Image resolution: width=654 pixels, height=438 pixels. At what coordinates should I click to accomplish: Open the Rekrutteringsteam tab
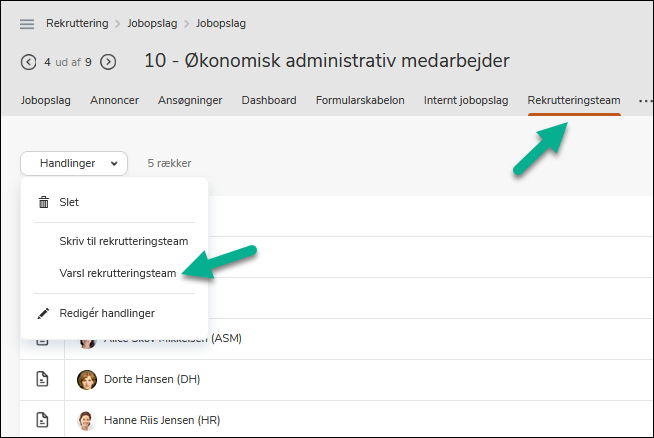574,100
